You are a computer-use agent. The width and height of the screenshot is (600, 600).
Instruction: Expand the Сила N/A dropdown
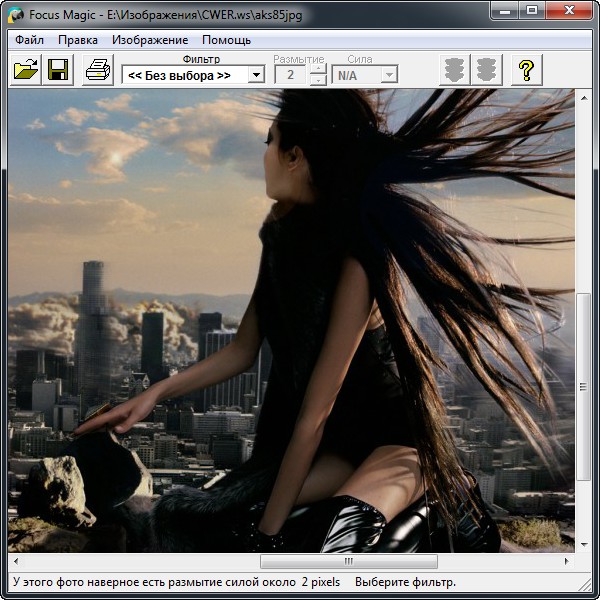389,75
